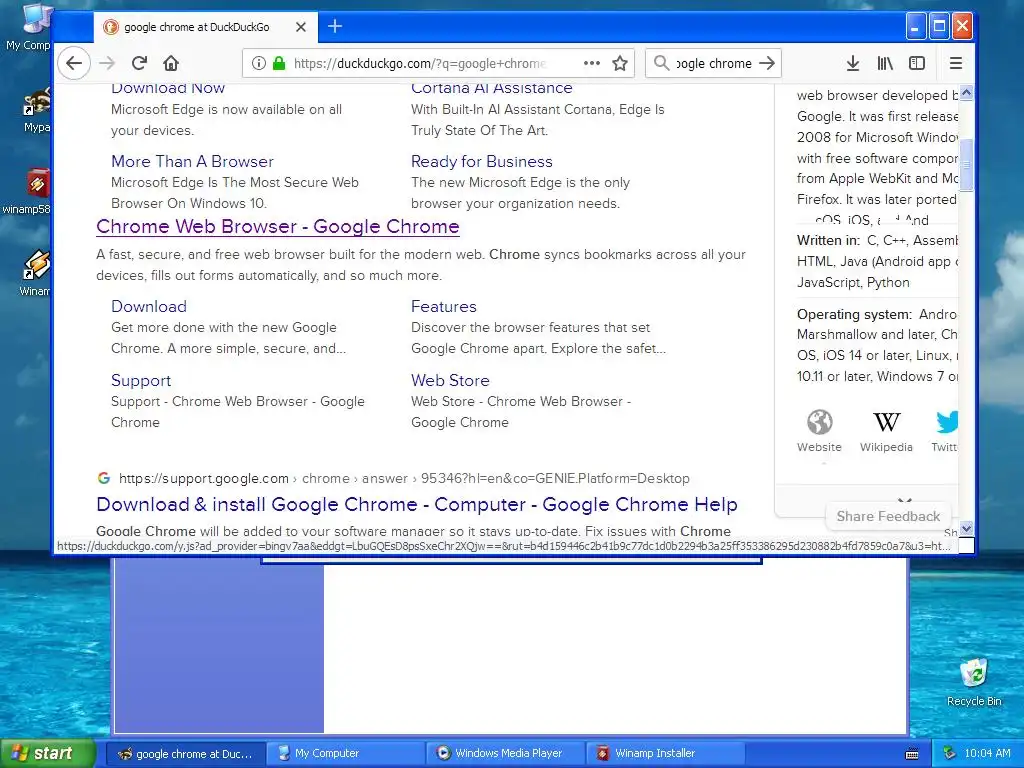Bookmark this page with the star
1024x768 pixels.
620,63
